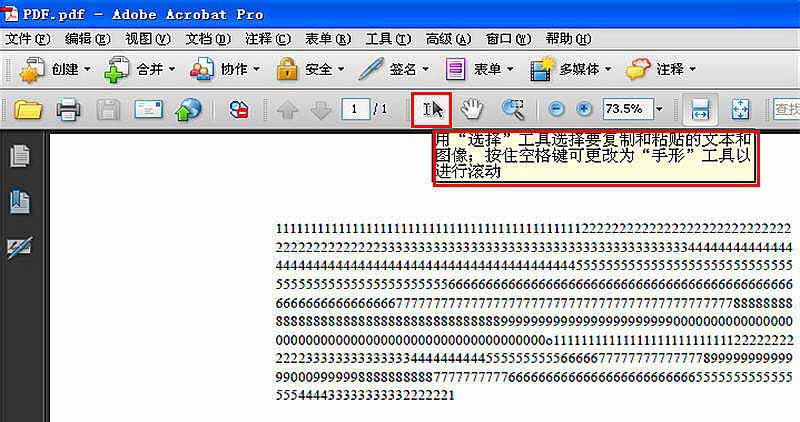This screenshot has height=422, width=800.
Task: Open the 编辑 (Edit) menu
Action: [x=88, y=39]
